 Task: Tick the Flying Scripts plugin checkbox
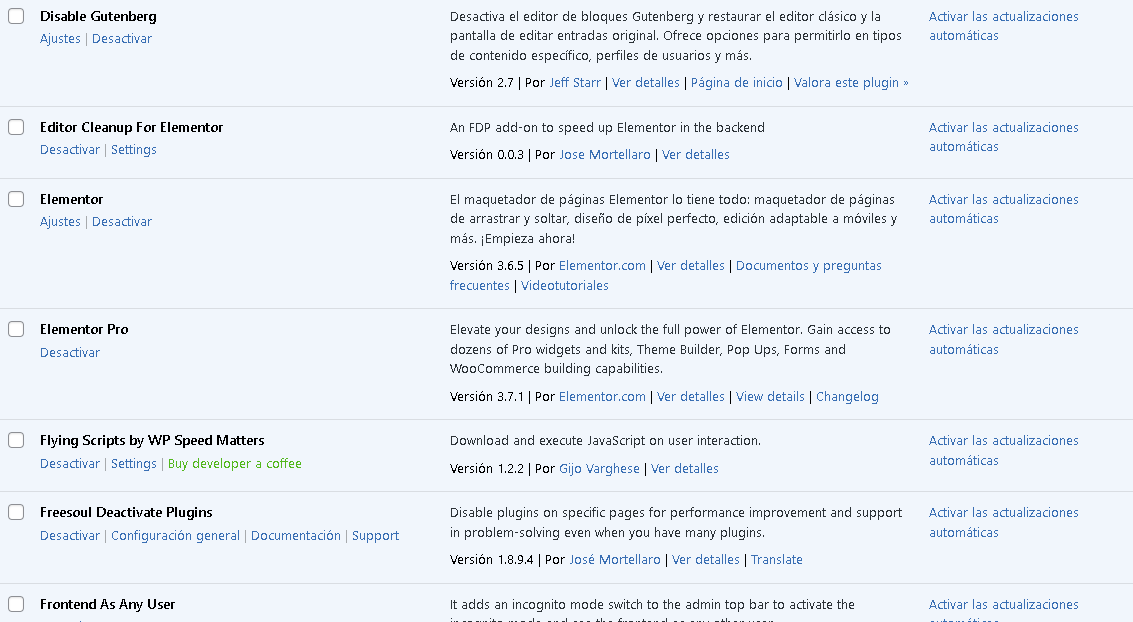pyautogui.click(x=16, y=440)
